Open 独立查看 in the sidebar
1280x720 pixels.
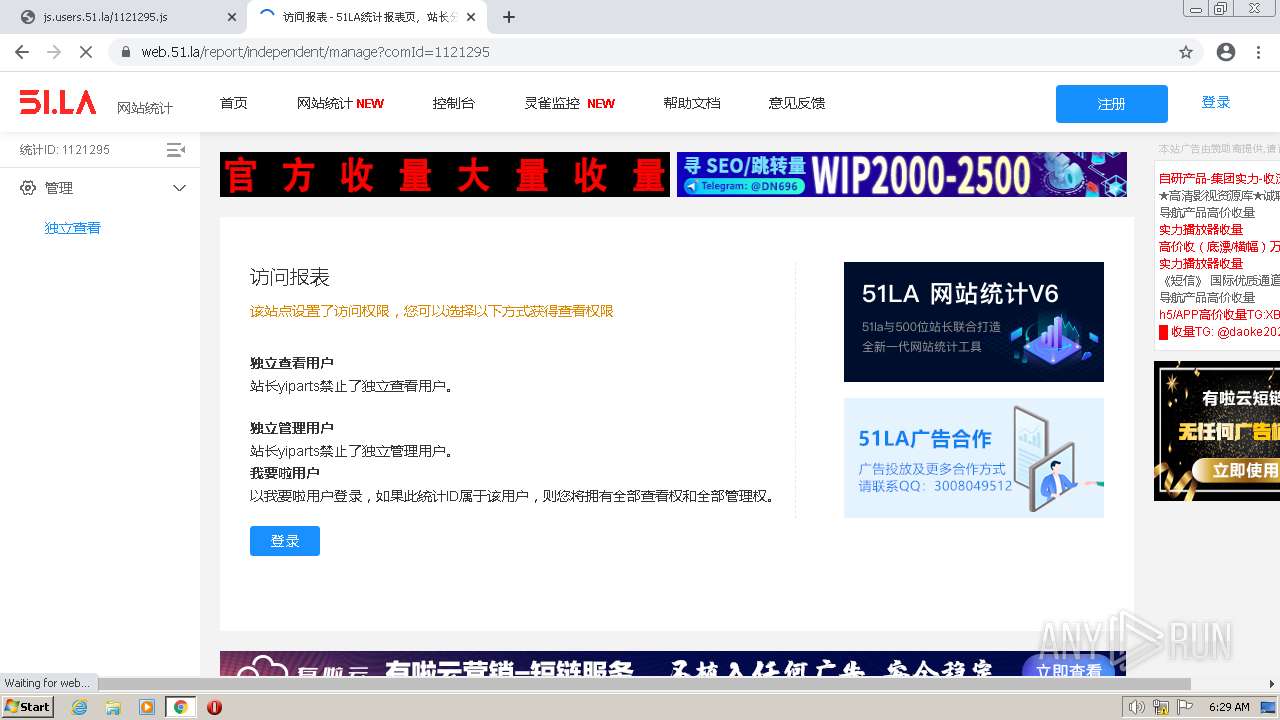coord(73,228)
